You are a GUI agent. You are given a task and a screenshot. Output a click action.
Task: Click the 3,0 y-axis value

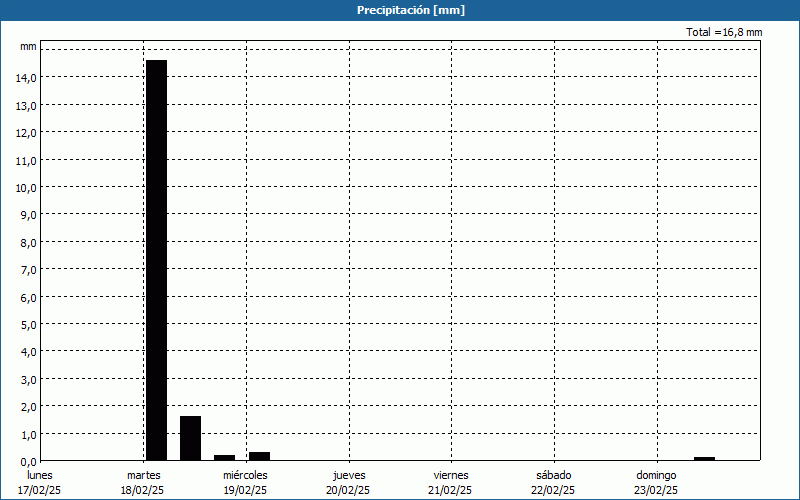(x=29, y=380)
